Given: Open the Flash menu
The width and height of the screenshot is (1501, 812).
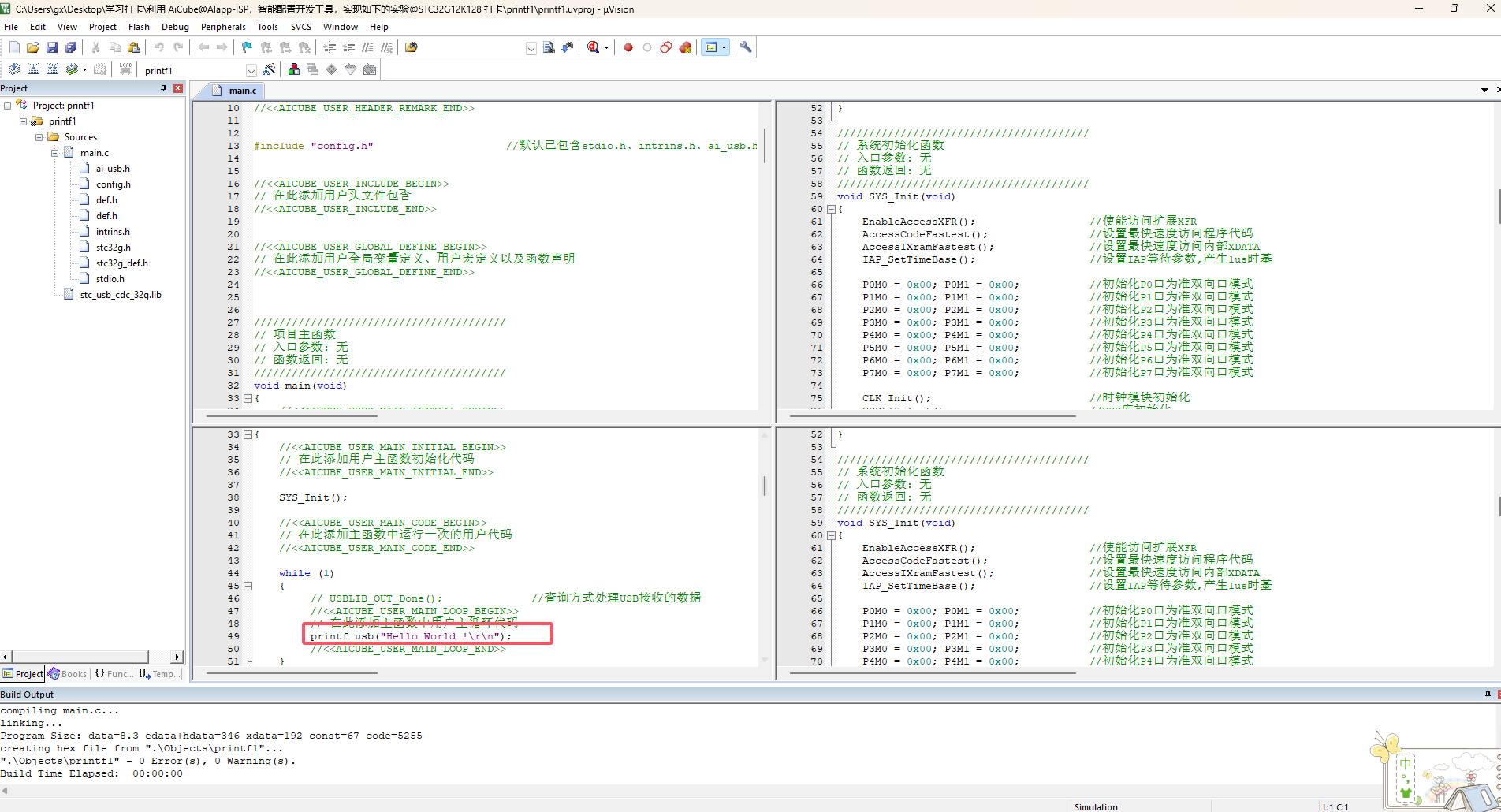Looking at the screenshot, I should (139, 27).
